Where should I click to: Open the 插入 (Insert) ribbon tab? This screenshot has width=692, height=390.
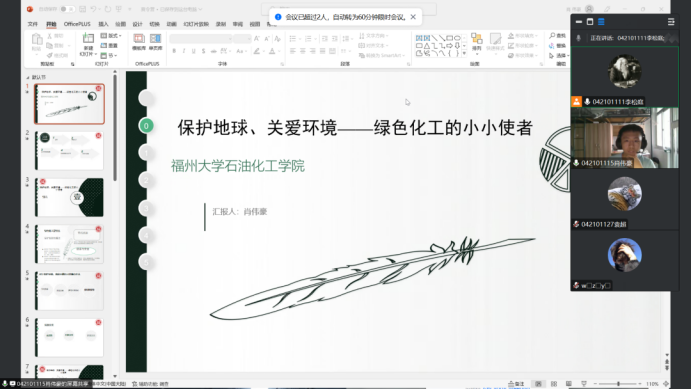pyautogui.click(x=103, y=24)
